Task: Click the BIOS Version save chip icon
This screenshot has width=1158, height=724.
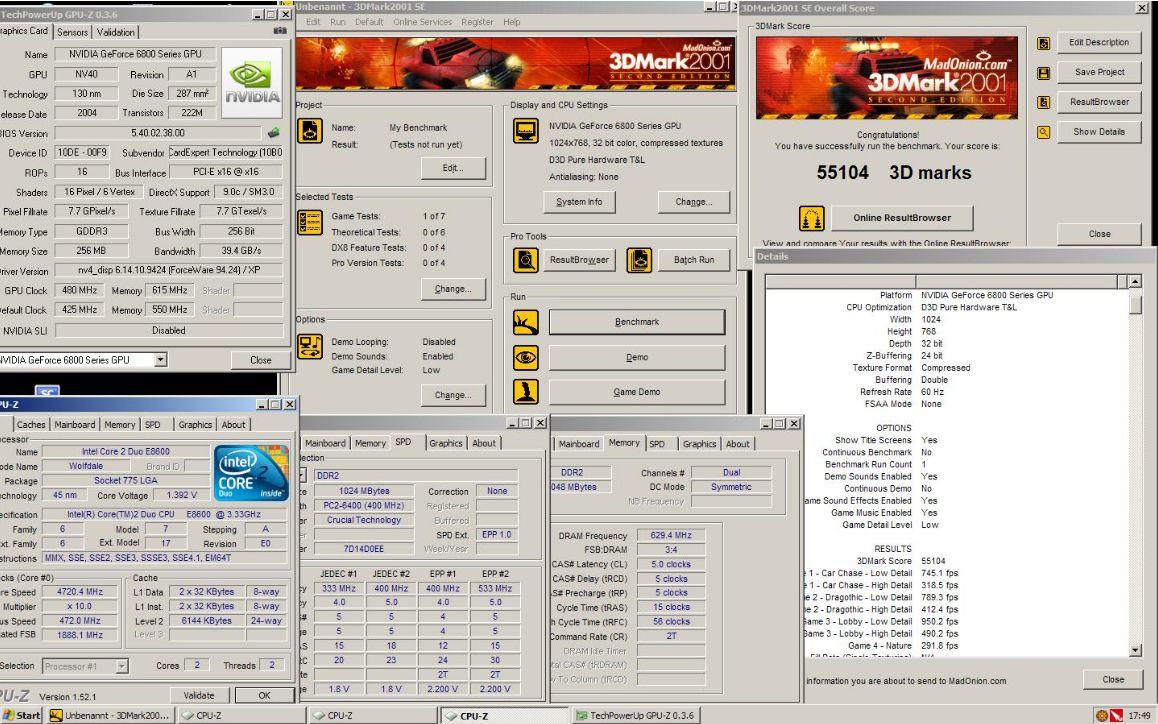Action: (274, 133)
